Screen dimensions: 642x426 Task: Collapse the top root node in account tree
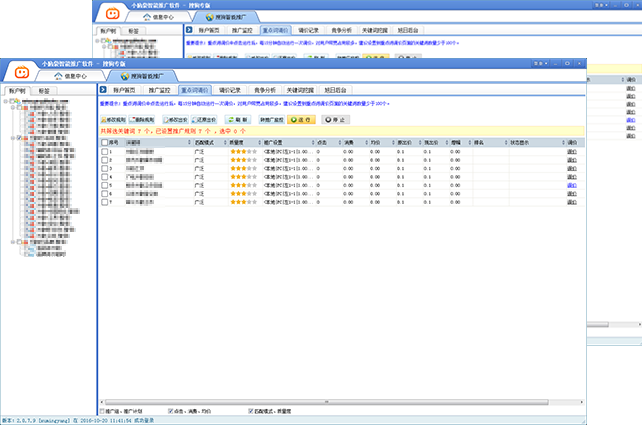pyautogui.click(x=9, y=102)
